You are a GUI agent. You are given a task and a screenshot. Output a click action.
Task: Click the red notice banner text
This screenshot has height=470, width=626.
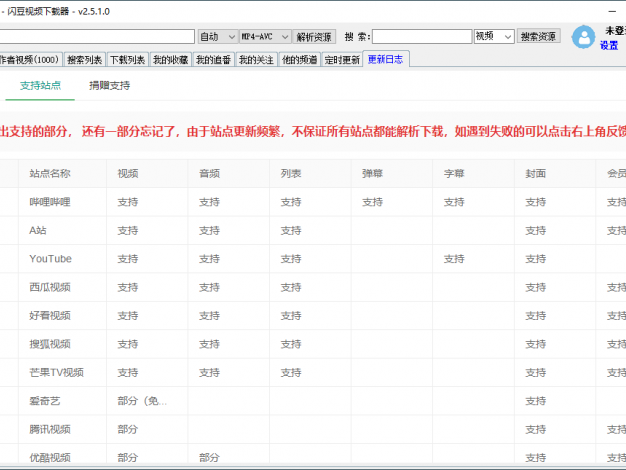tap(313, 131)
